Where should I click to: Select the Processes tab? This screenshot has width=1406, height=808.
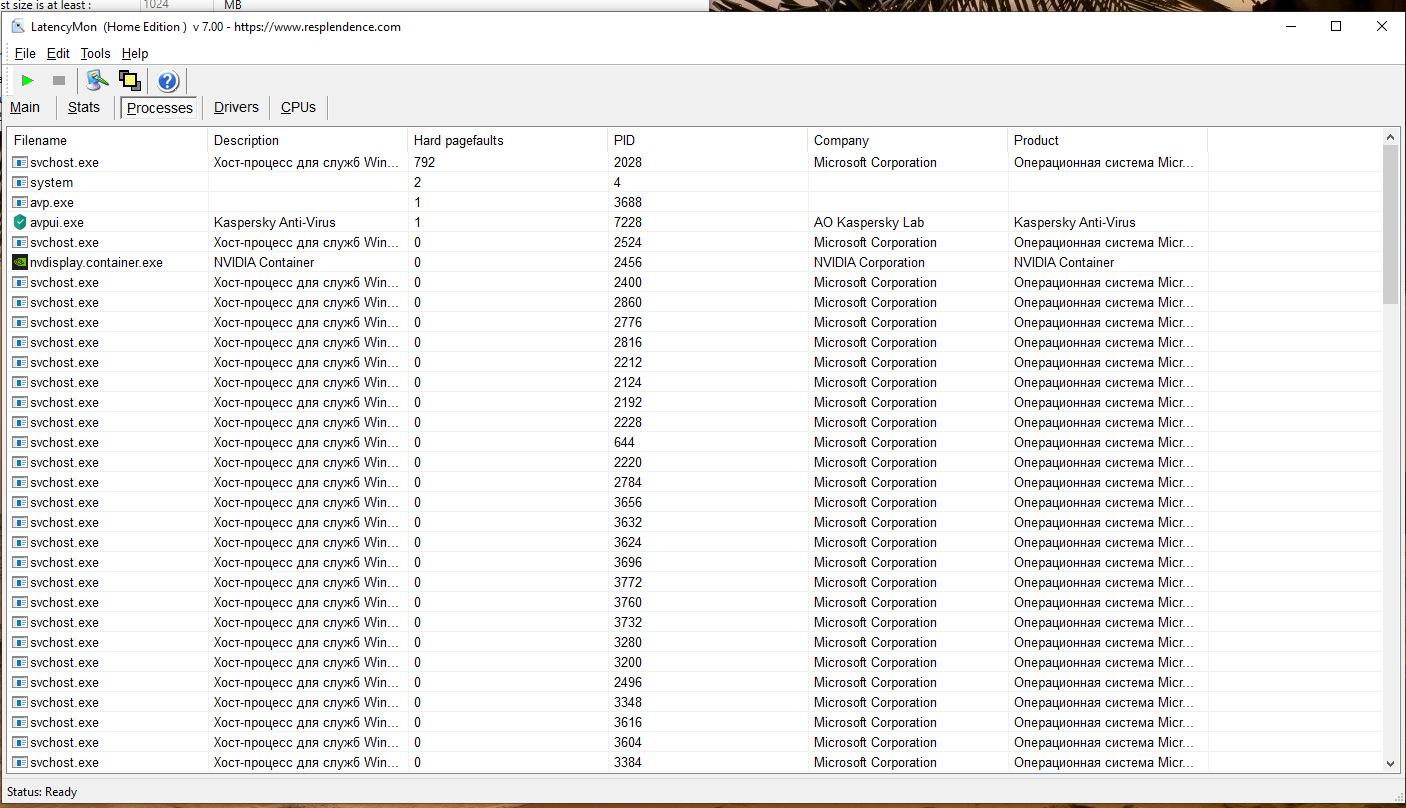pos(160,108)
